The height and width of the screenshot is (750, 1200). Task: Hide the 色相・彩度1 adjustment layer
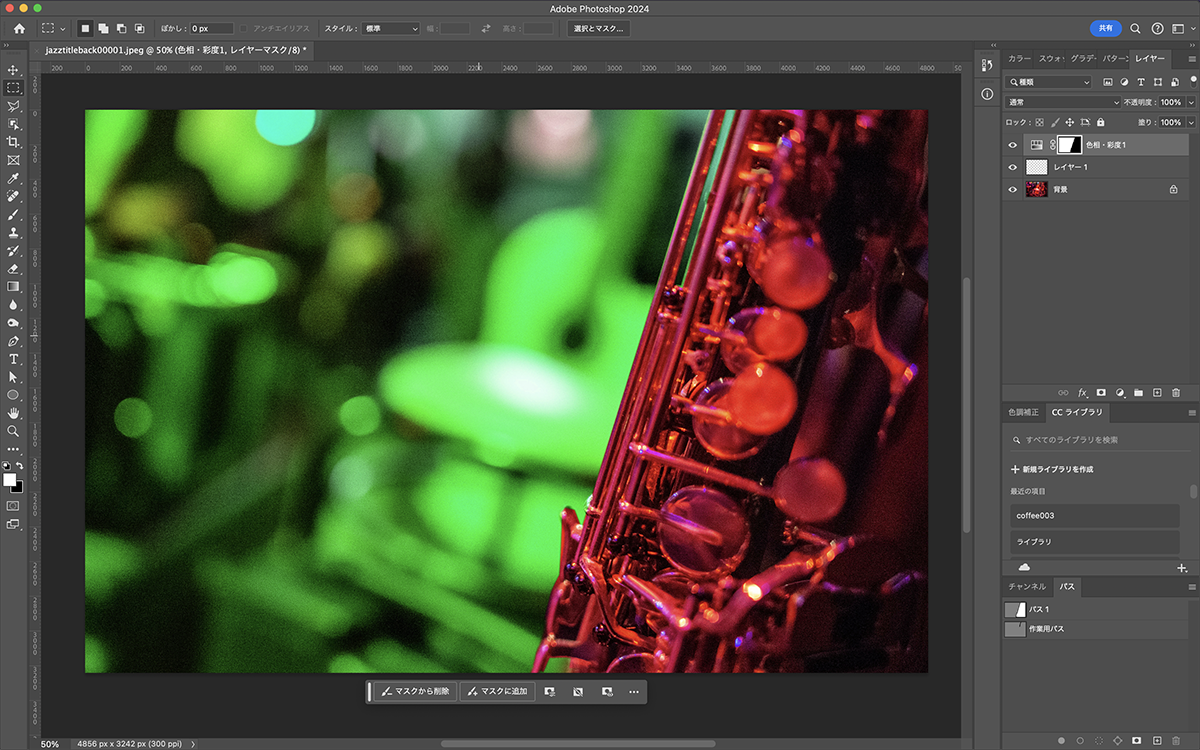[x=1012, y=145]
